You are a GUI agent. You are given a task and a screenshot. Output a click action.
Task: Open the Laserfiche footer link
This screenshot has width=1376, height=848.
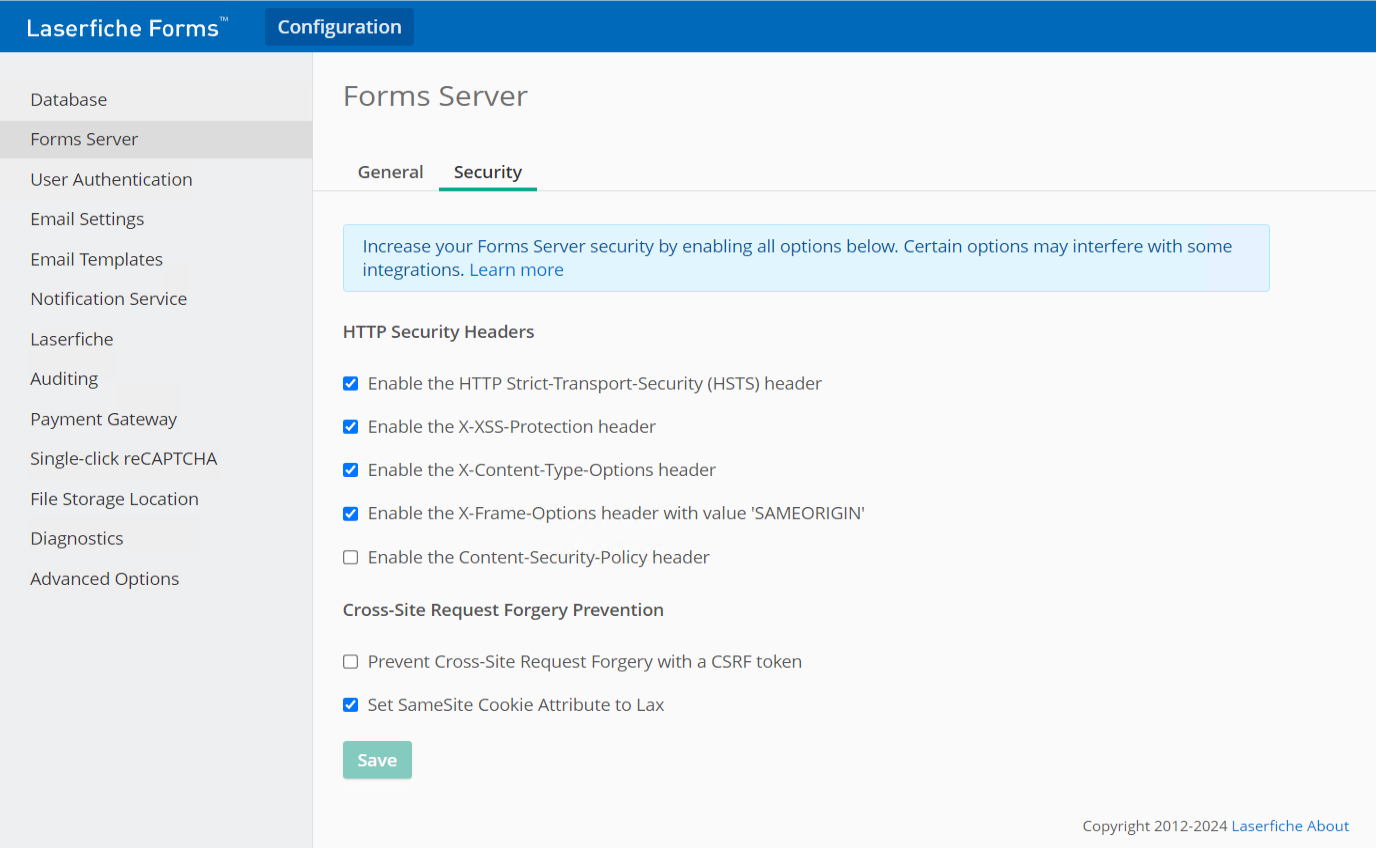(1267, 826)
